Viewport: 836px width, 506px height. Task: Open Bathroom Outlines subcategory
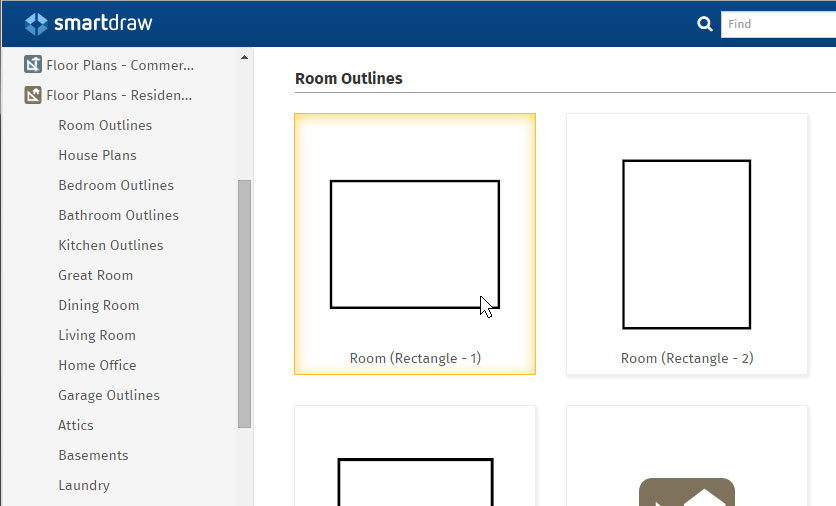tap(118, 215)
